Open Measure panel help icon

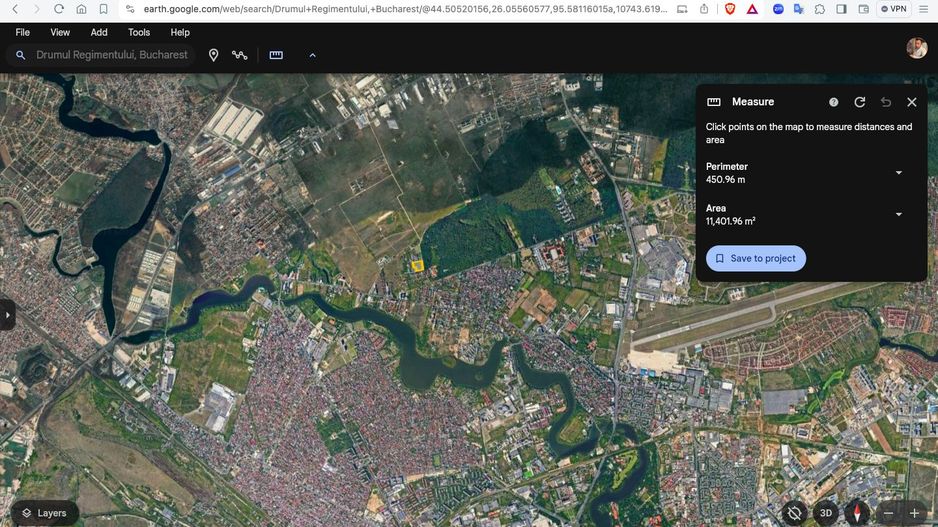point(834,102)
